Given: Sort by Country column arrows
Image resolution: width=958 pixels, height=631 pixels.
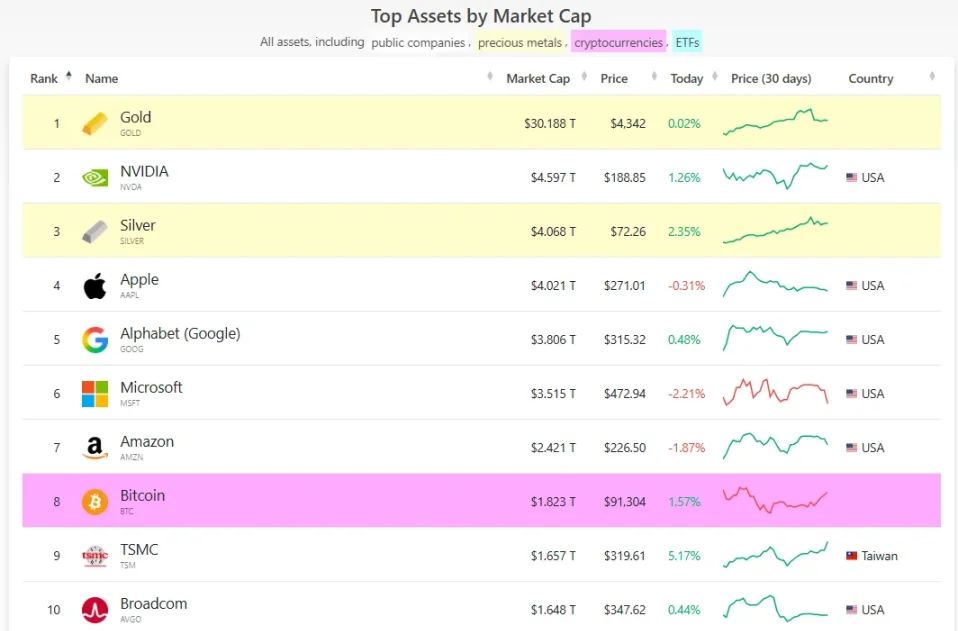Looking at the screenshot, I should [932, 76].
